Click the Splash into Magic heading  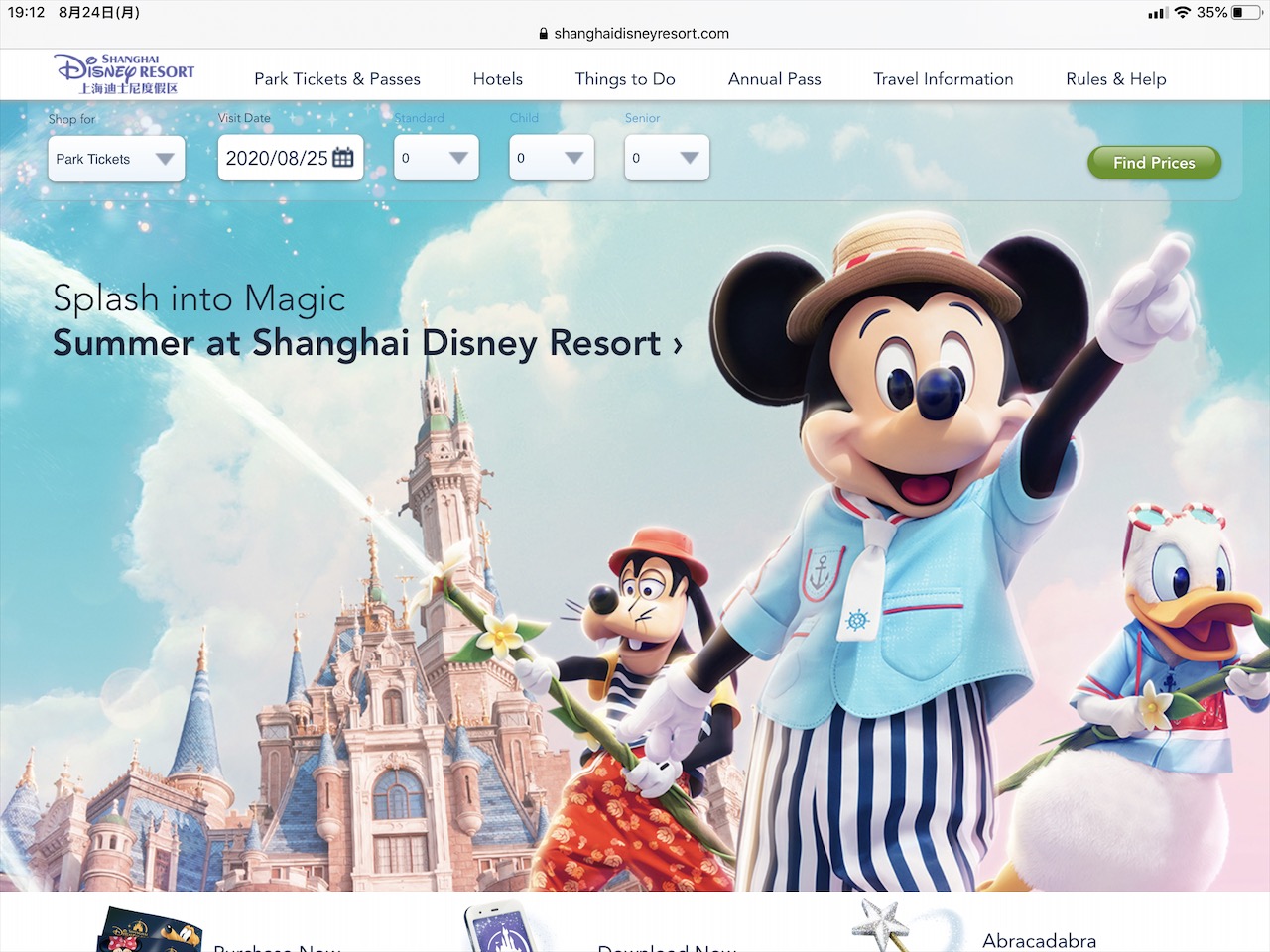[x=199, y=298]
